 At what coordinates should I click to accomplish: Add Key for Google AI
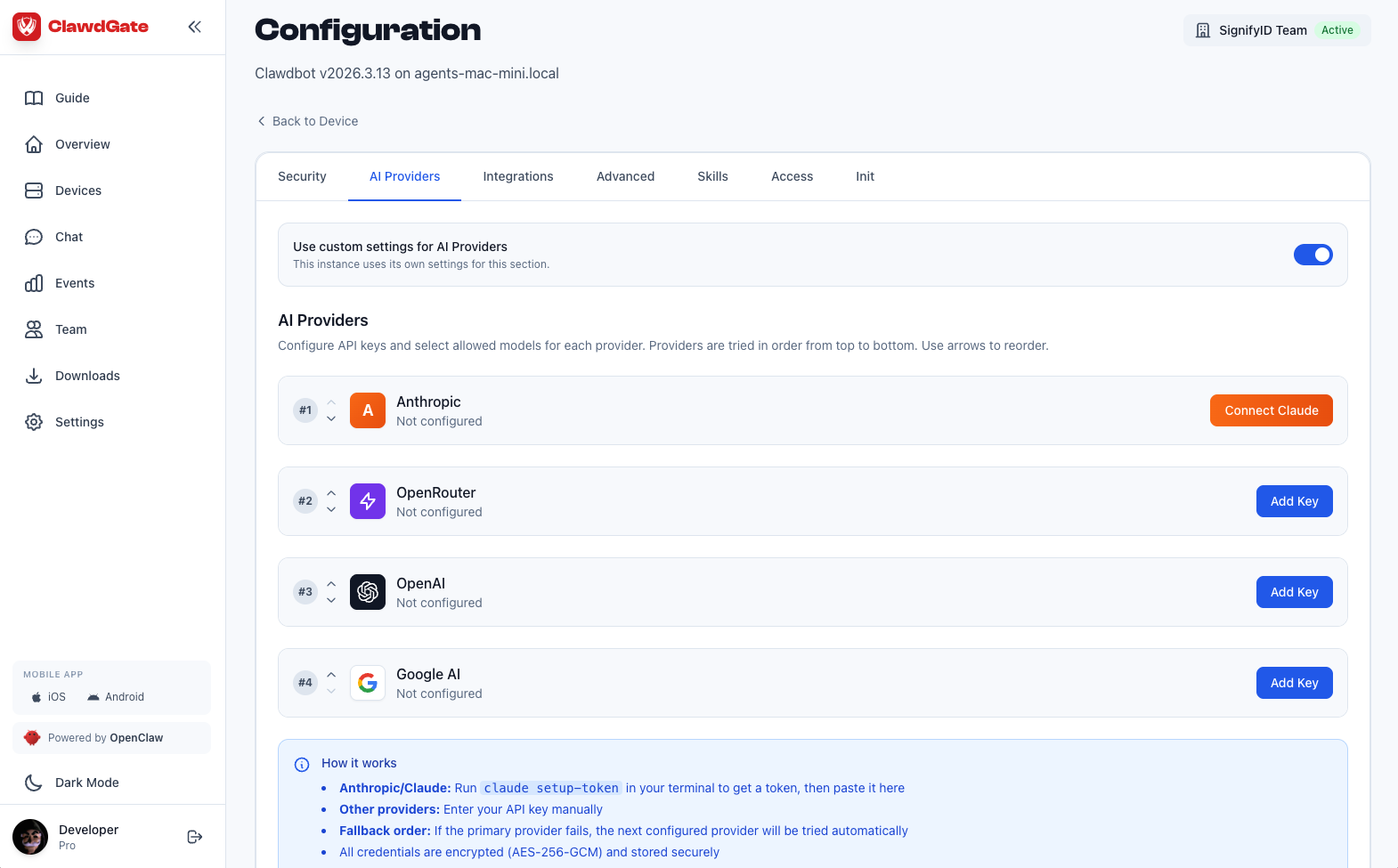click(1294, 683)
